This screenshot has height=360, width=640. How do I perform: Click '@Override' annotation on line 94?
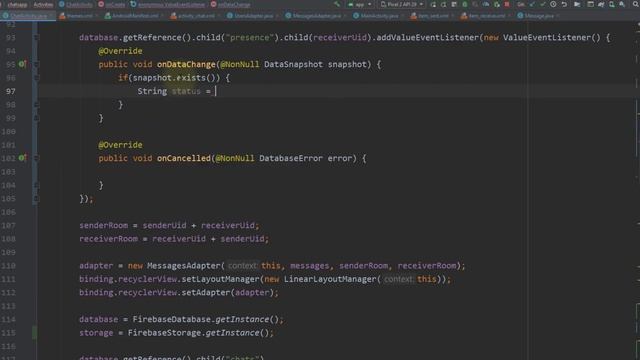click(120, 51)
